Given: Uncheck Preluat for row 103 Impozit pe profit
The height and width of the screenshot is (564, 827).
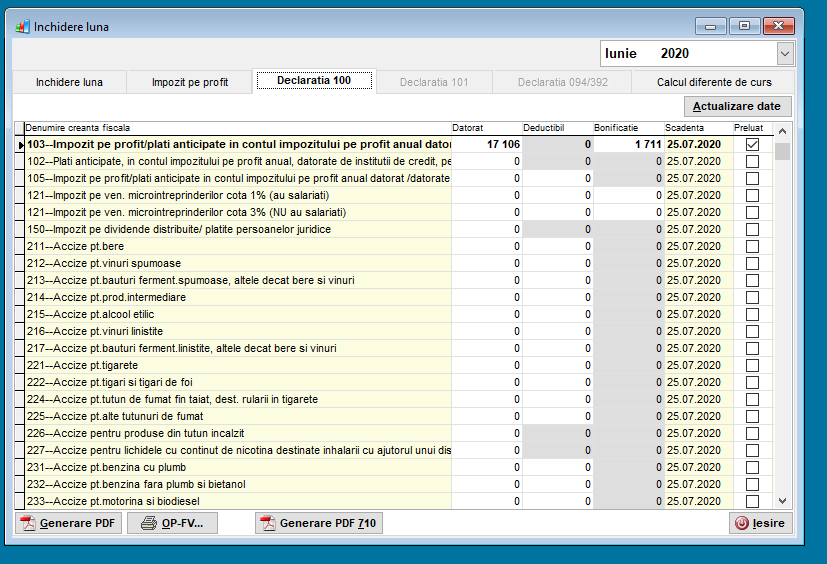Looking at the screenshot, I should click(x=753, y=145).
